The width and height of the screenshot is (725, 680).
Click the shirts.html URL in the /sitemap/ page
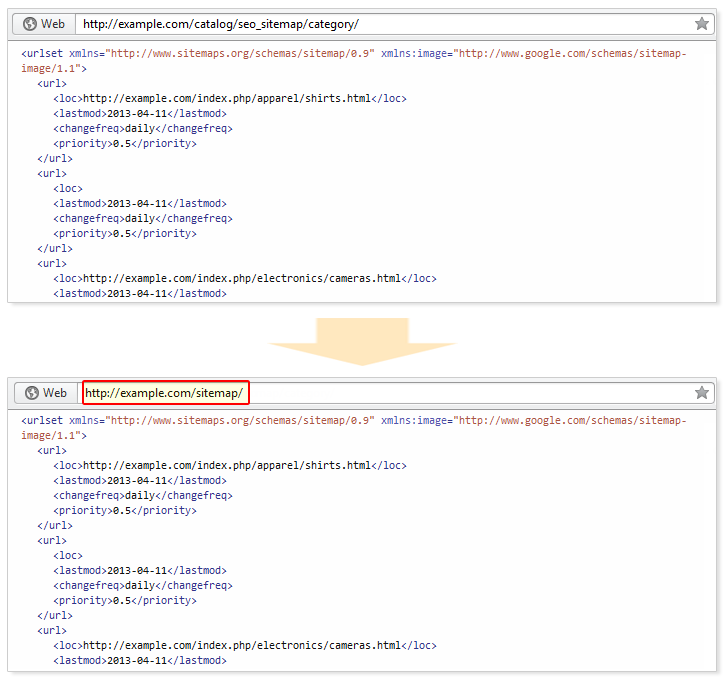[x=227, y=465]
